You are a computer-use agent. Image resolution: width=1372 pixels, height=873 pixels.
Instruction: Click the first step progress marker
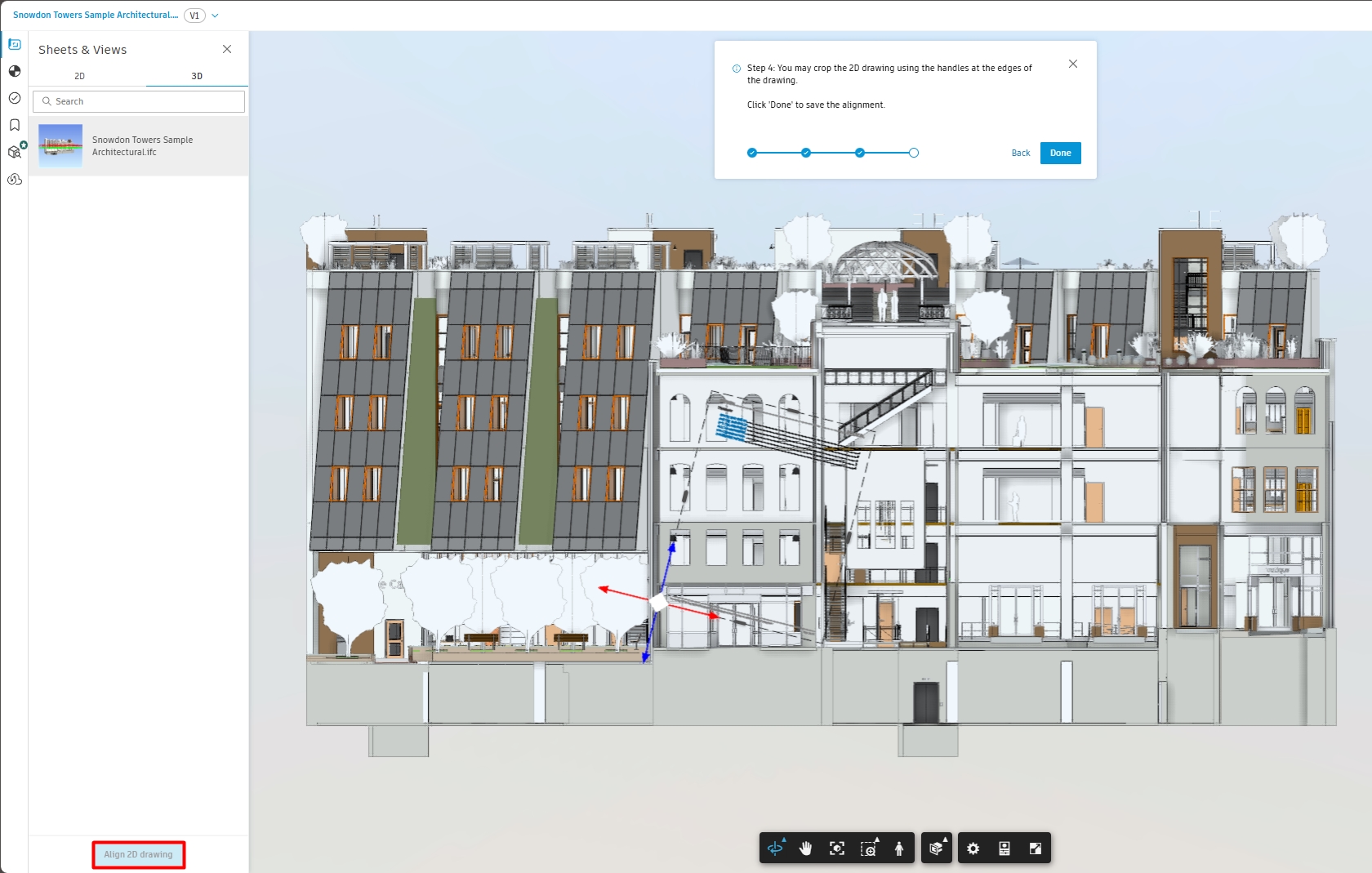click(752, 153)
